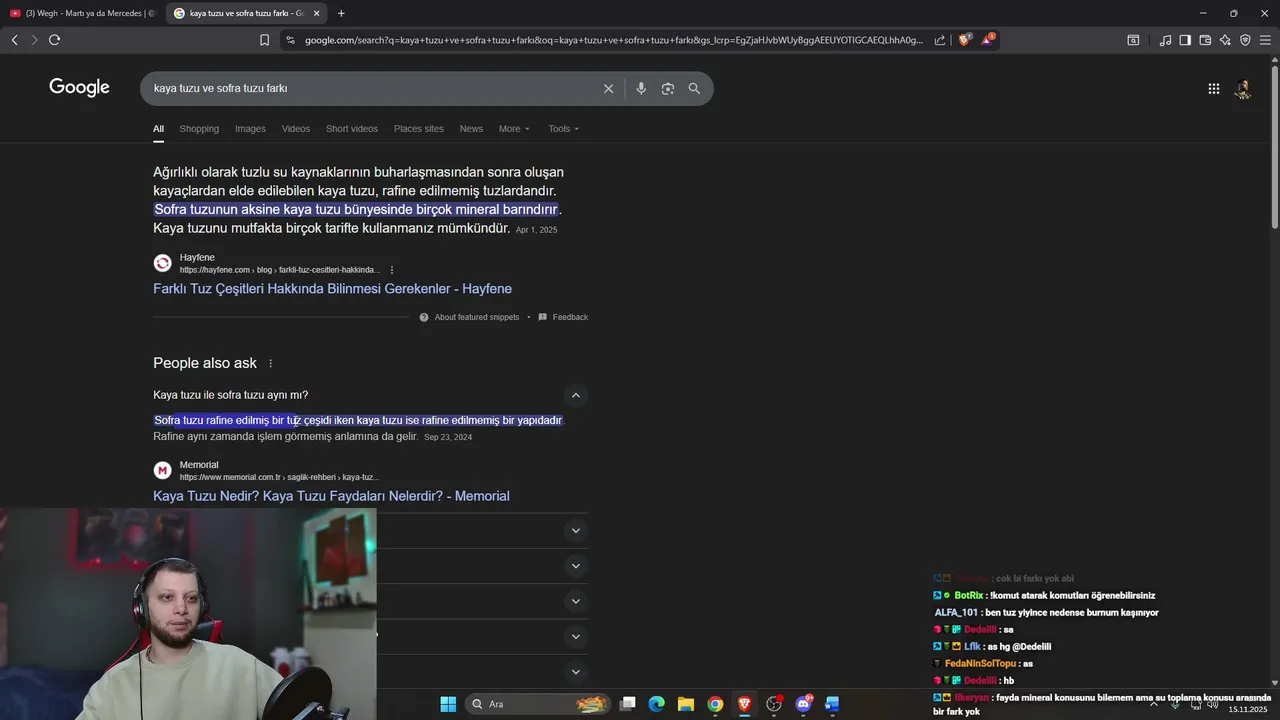This screenshot has height=720, width=1280.
Task: Open the Google account profile avatar
Action: click(1243, 89)
